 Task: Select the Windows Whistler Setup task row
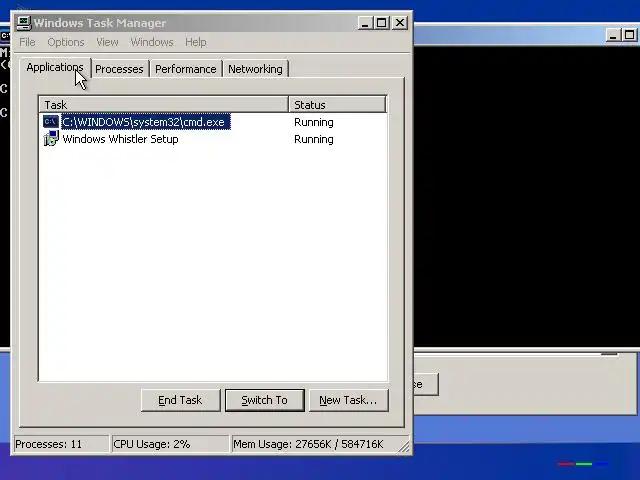coord(213,139)
